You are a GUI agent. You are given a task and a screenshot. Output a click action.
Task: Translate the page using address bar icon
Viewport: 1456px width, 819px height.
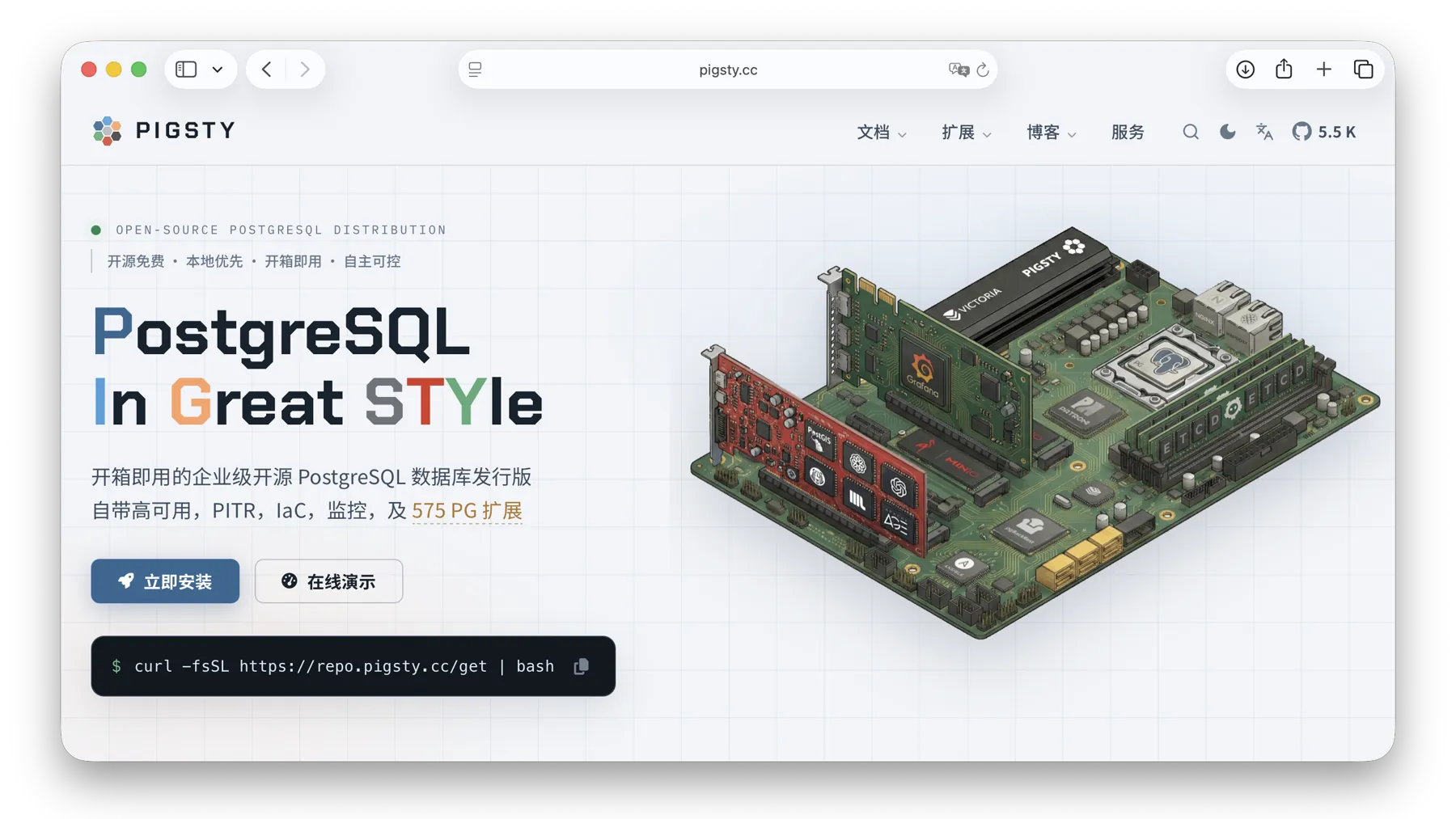(959, 70)
